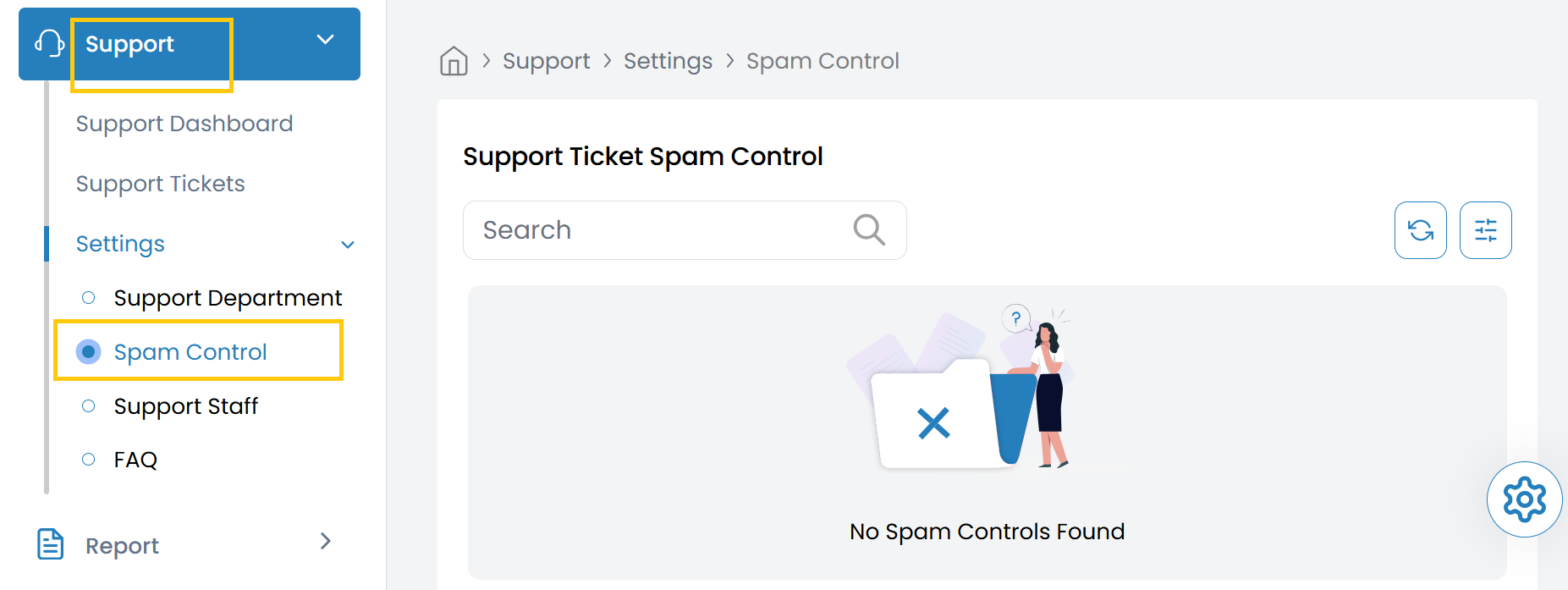Open Support Tickets from the sidebar
Screen dimensions: 1568x590
coord(161,183)
